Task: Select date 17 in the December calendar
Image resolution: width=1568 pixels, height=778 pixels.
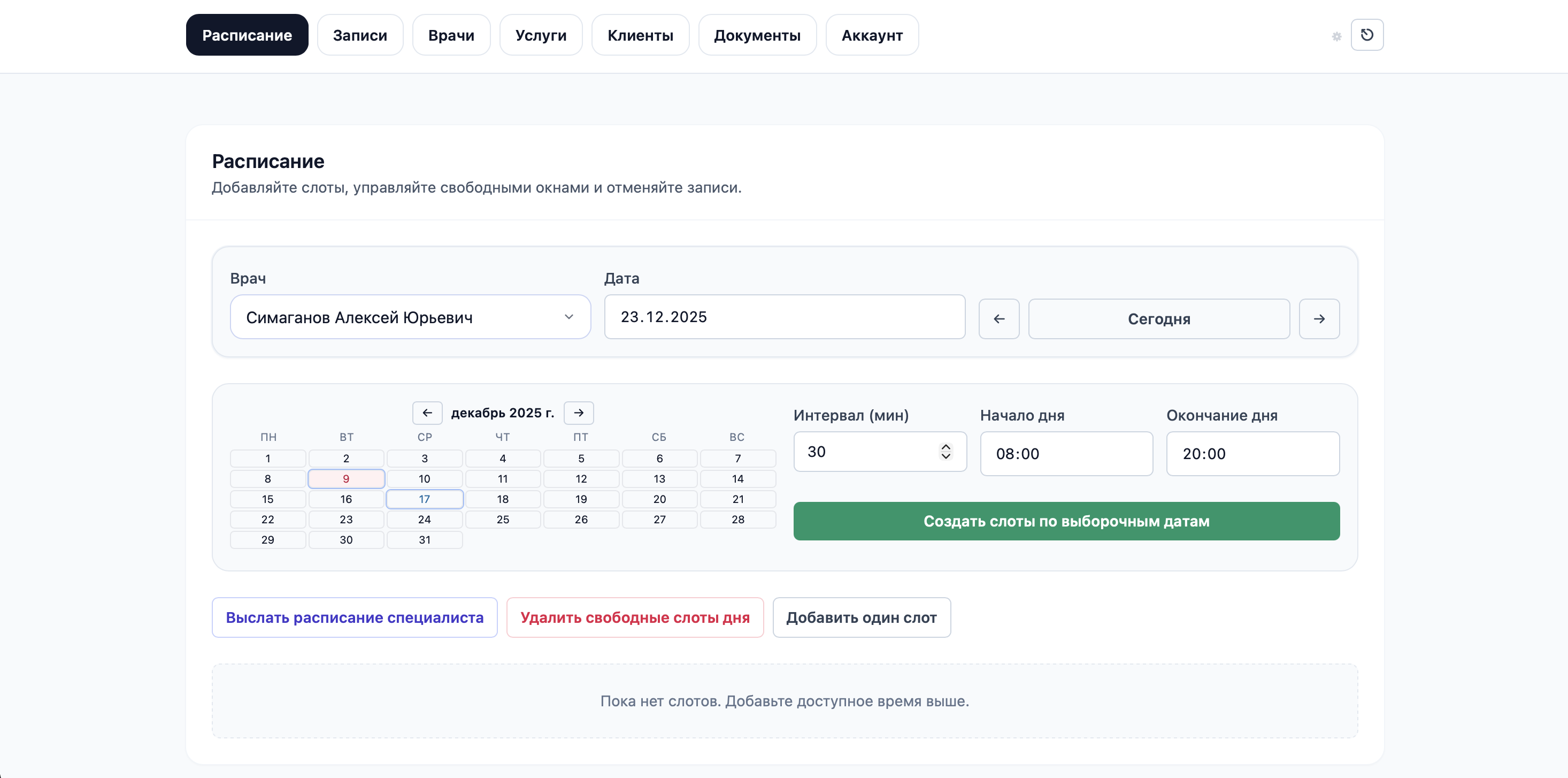Action: (x=424, y=499)
